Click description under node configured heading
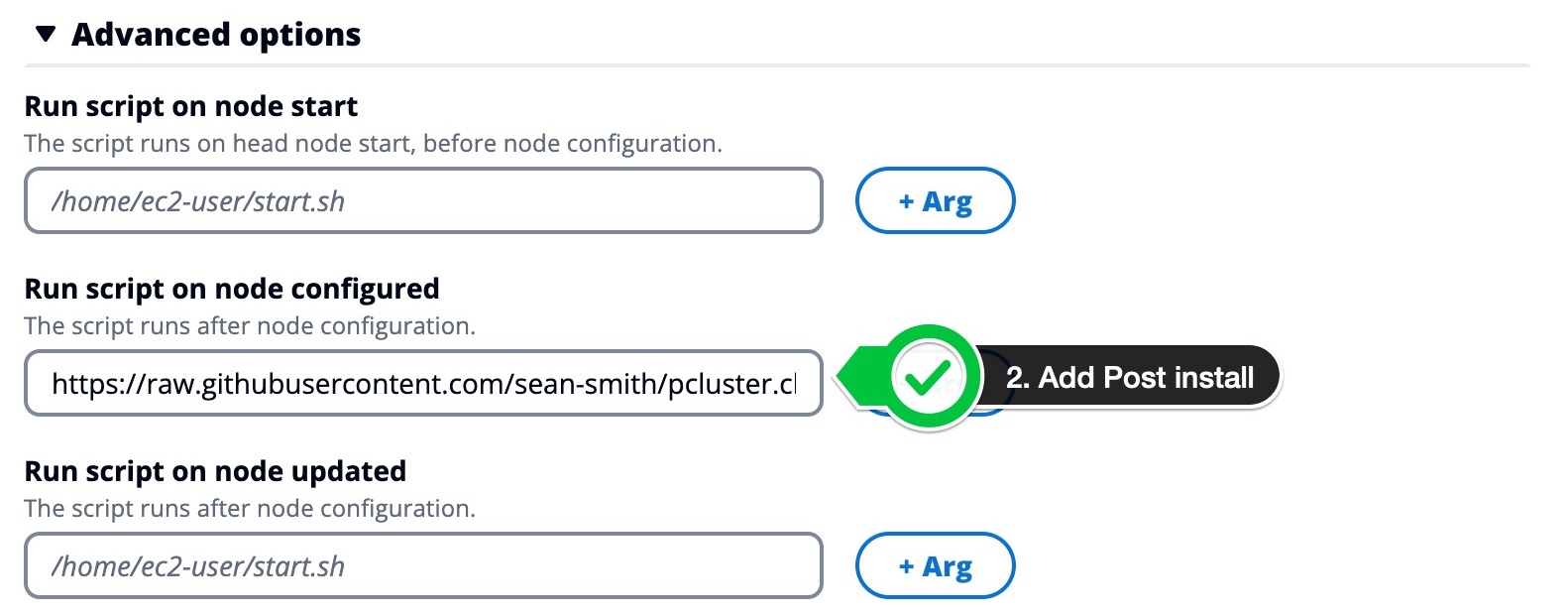 (x=250, y=326)
